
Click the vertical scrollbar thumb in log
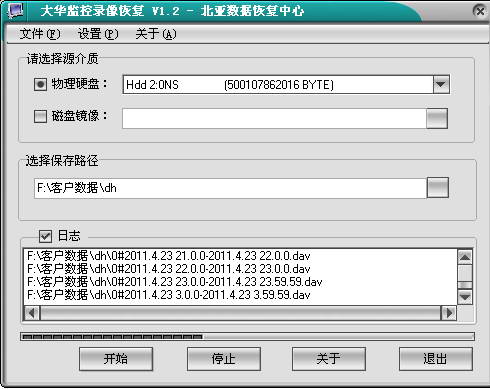[465, 285]
